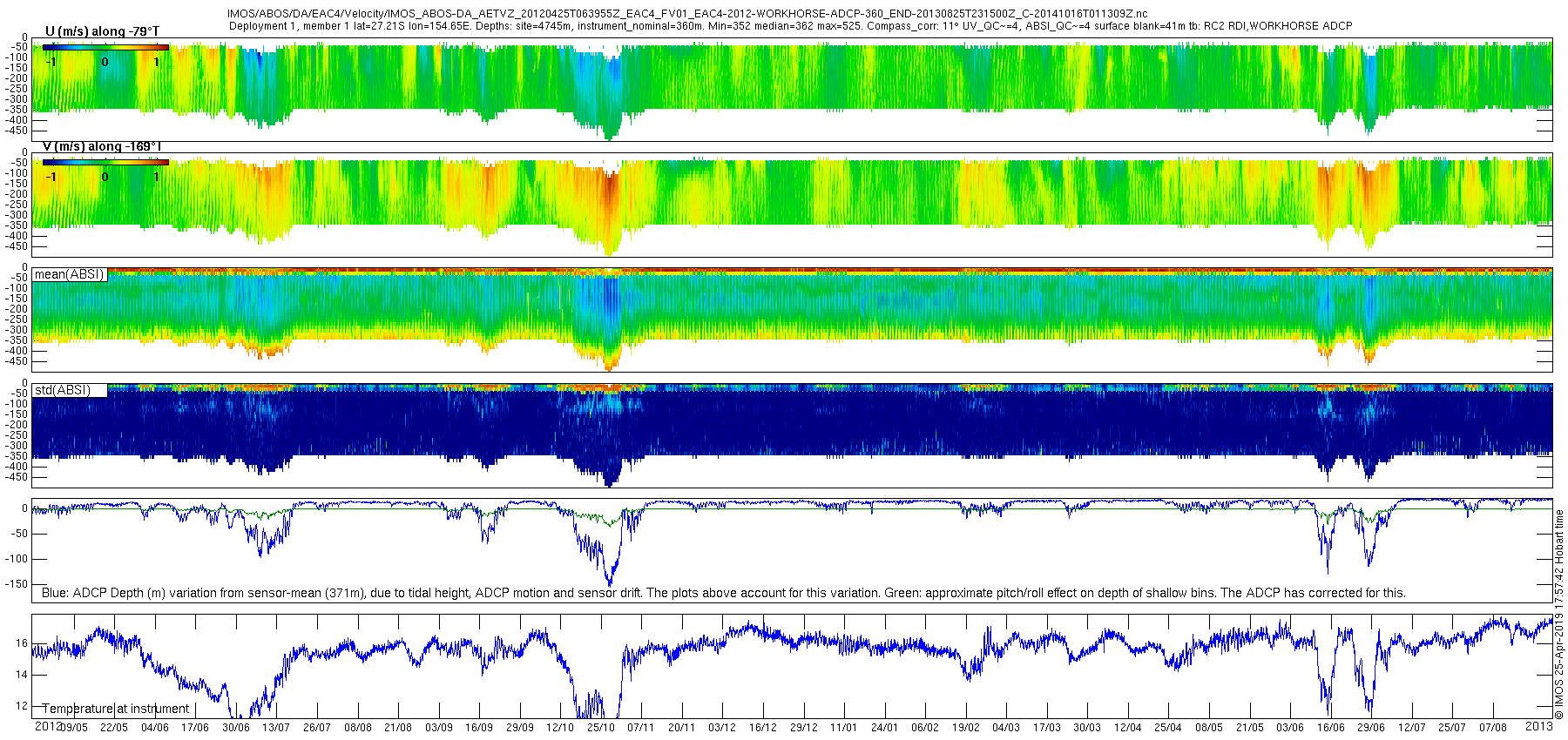
Task: Click the '-400' depth tick in mean(ABSI) panel
Action: (17, 351)
